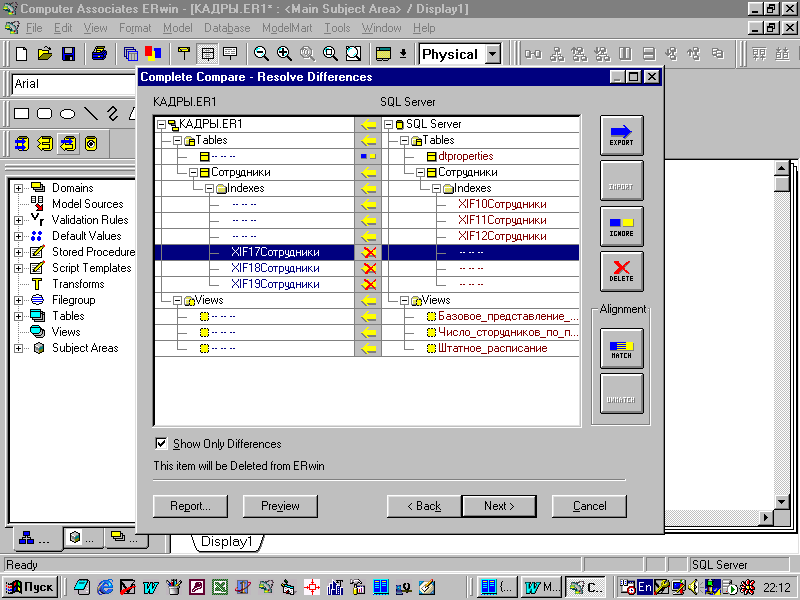800x600 pixels.
Task: Open the Tools menu
Action: pyautogui.click(x=337, y=28)
